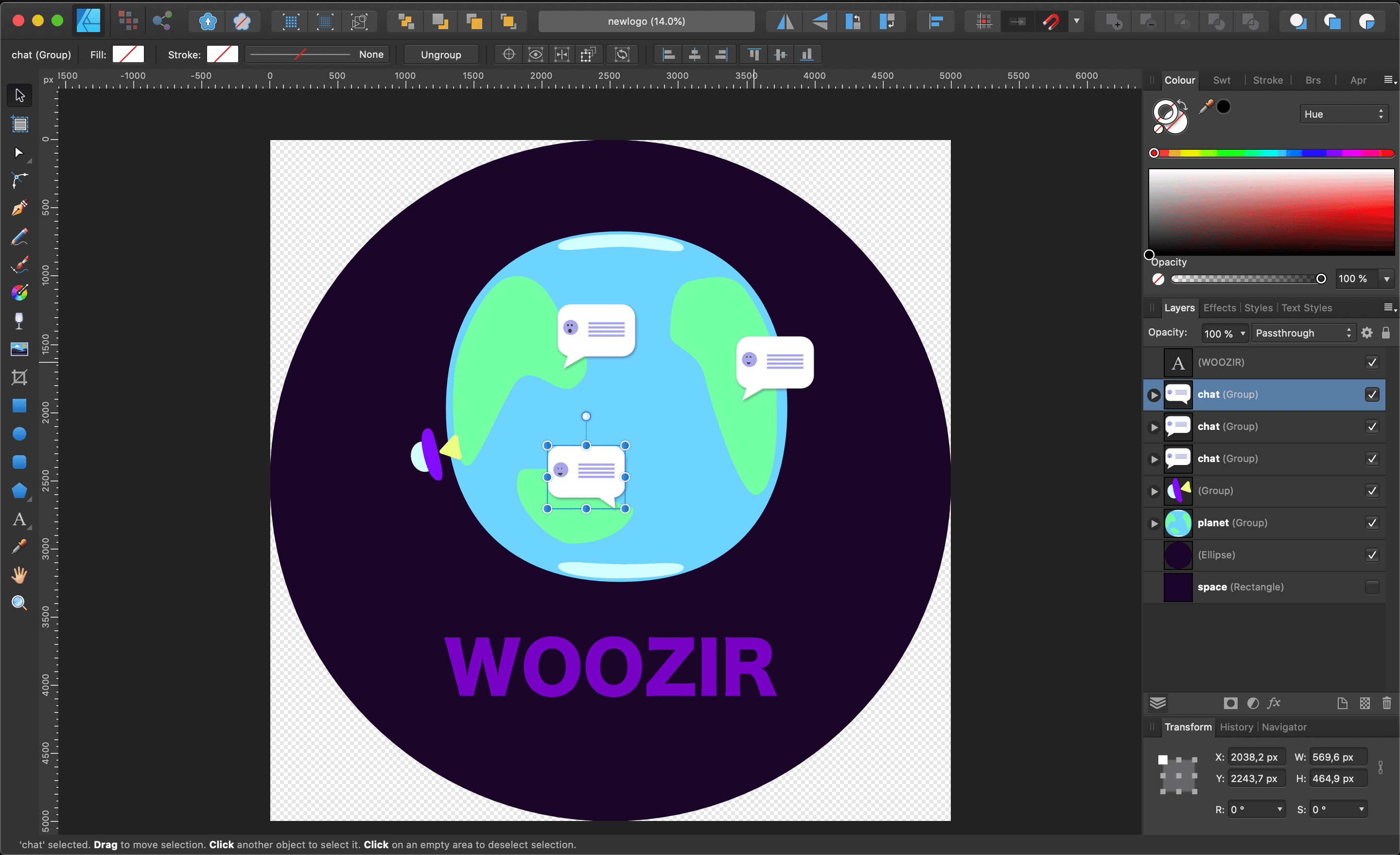Select the Place Image tool
Viewport: 1400px width, 855px height.
[x=19, y=349]
